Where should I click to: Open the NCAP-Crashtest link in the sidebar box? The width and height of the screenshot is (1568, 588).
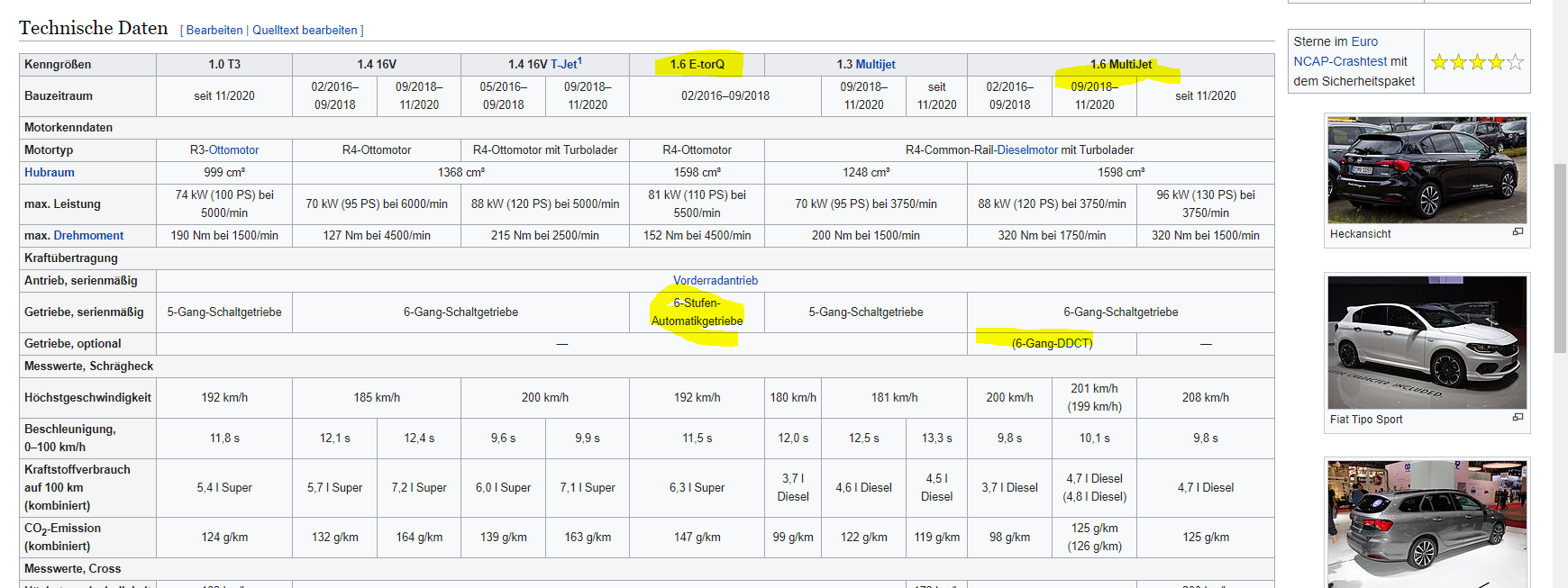[1340, 61]
